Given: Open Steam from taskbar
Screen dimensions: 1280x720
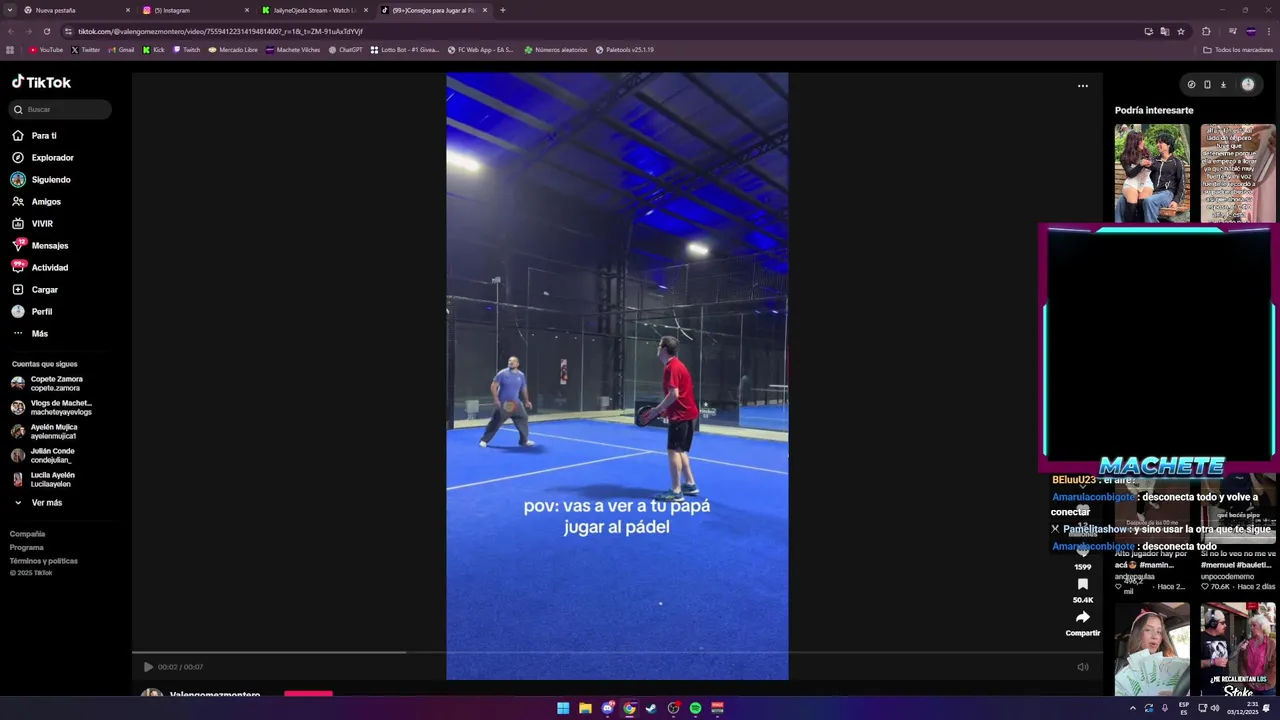Looking at the screenshot, I should tap(651, 708).
